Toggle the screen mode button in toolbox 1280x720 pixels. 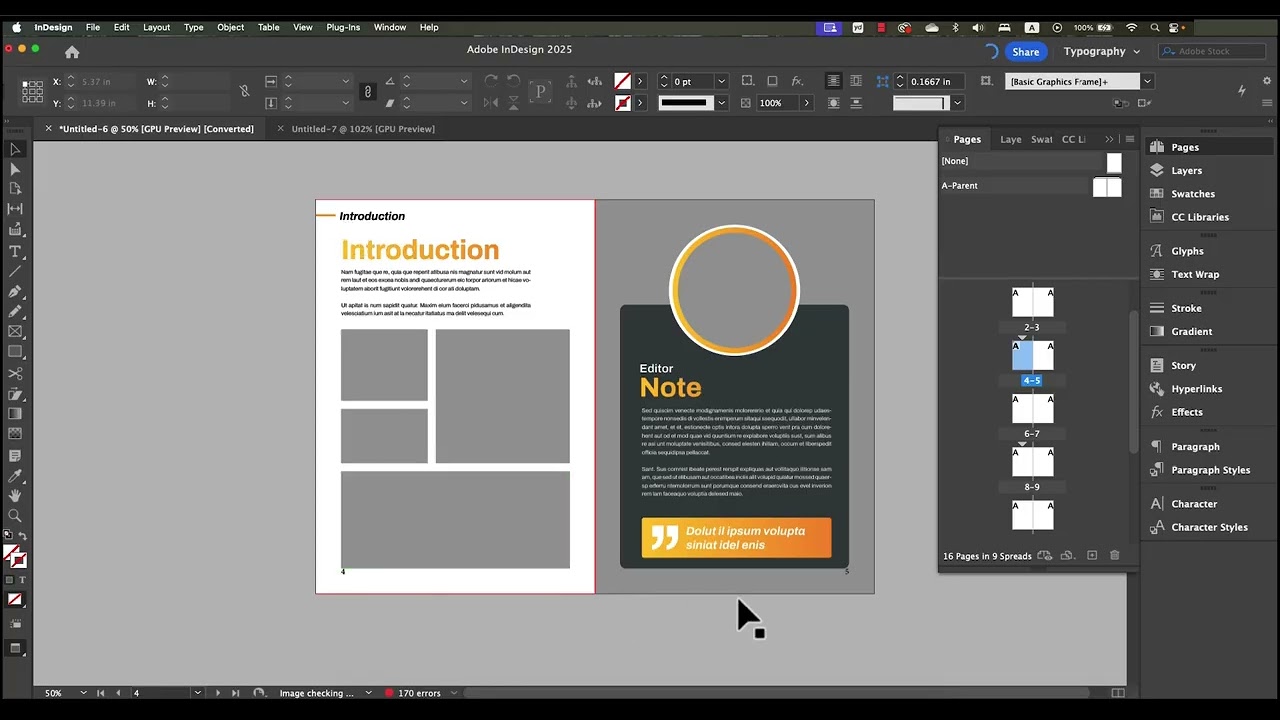(x=15, y=648)
